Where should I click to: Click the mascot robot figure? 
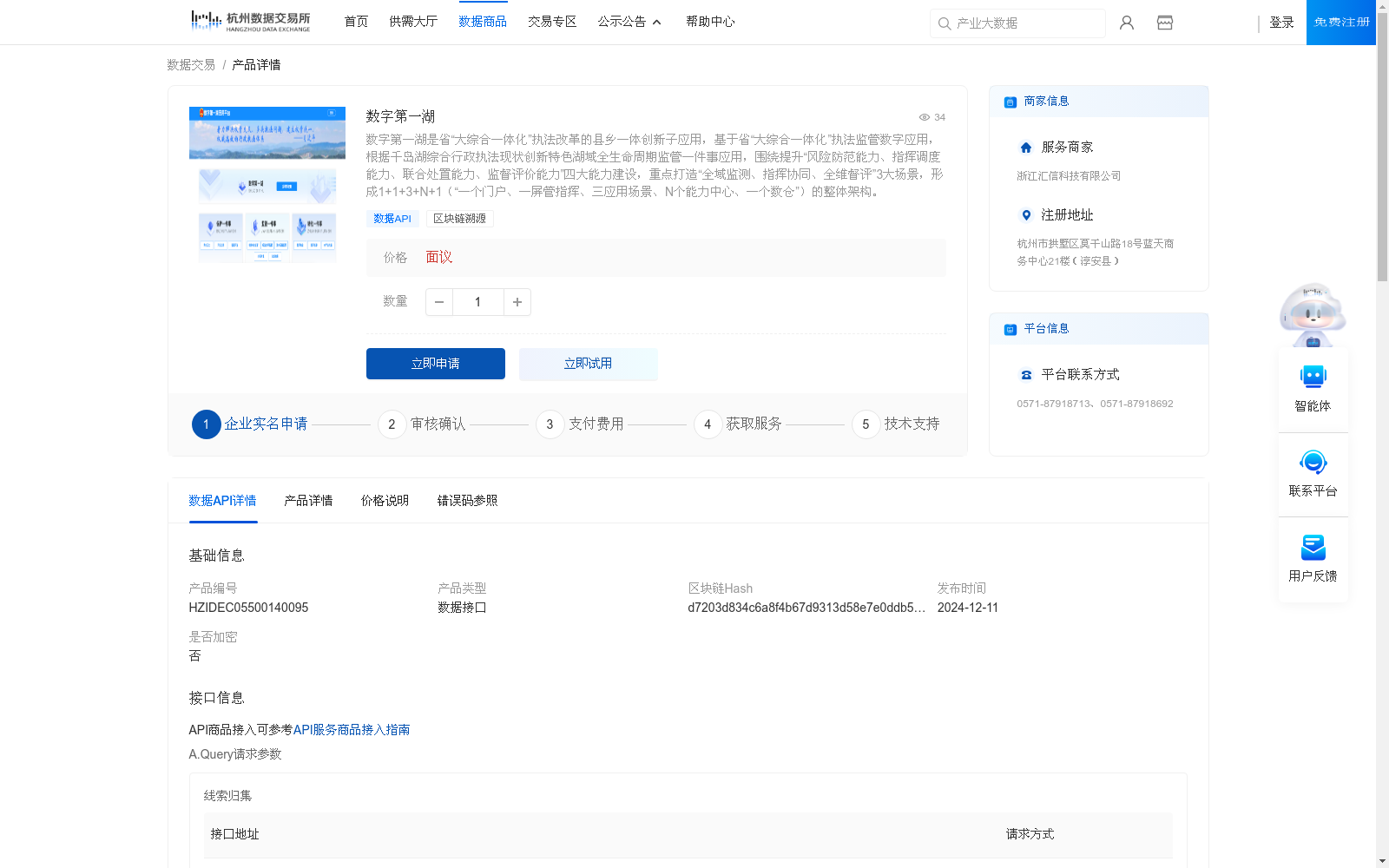point(1313,314)
